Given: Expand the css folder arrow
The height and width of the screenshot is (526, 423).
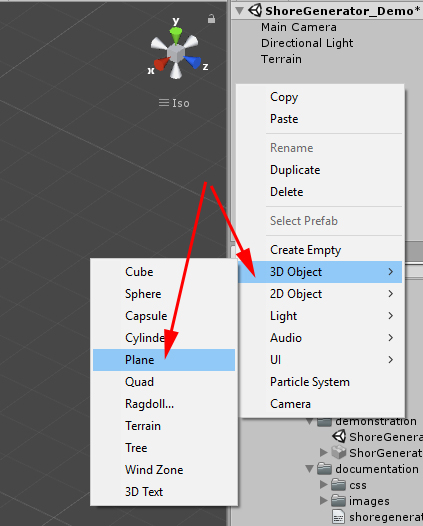Looking at the screenshot, I should pyautogui.click(x=323, y=485).
